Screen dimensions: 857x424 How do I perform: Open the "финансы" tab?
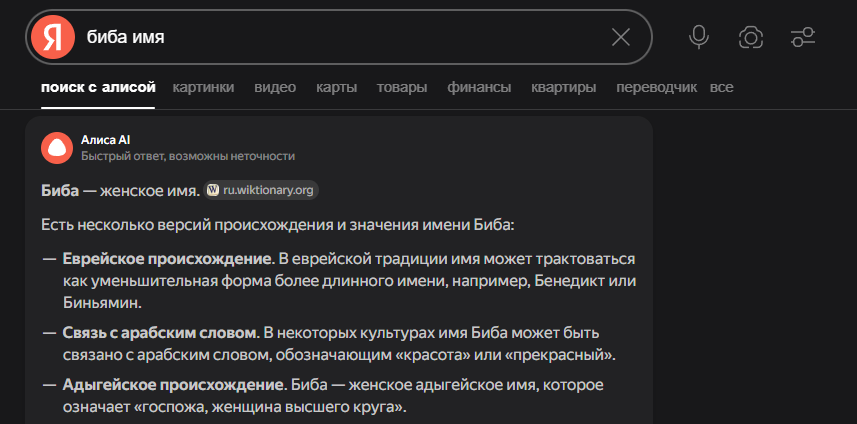click(x=479, y=87)
